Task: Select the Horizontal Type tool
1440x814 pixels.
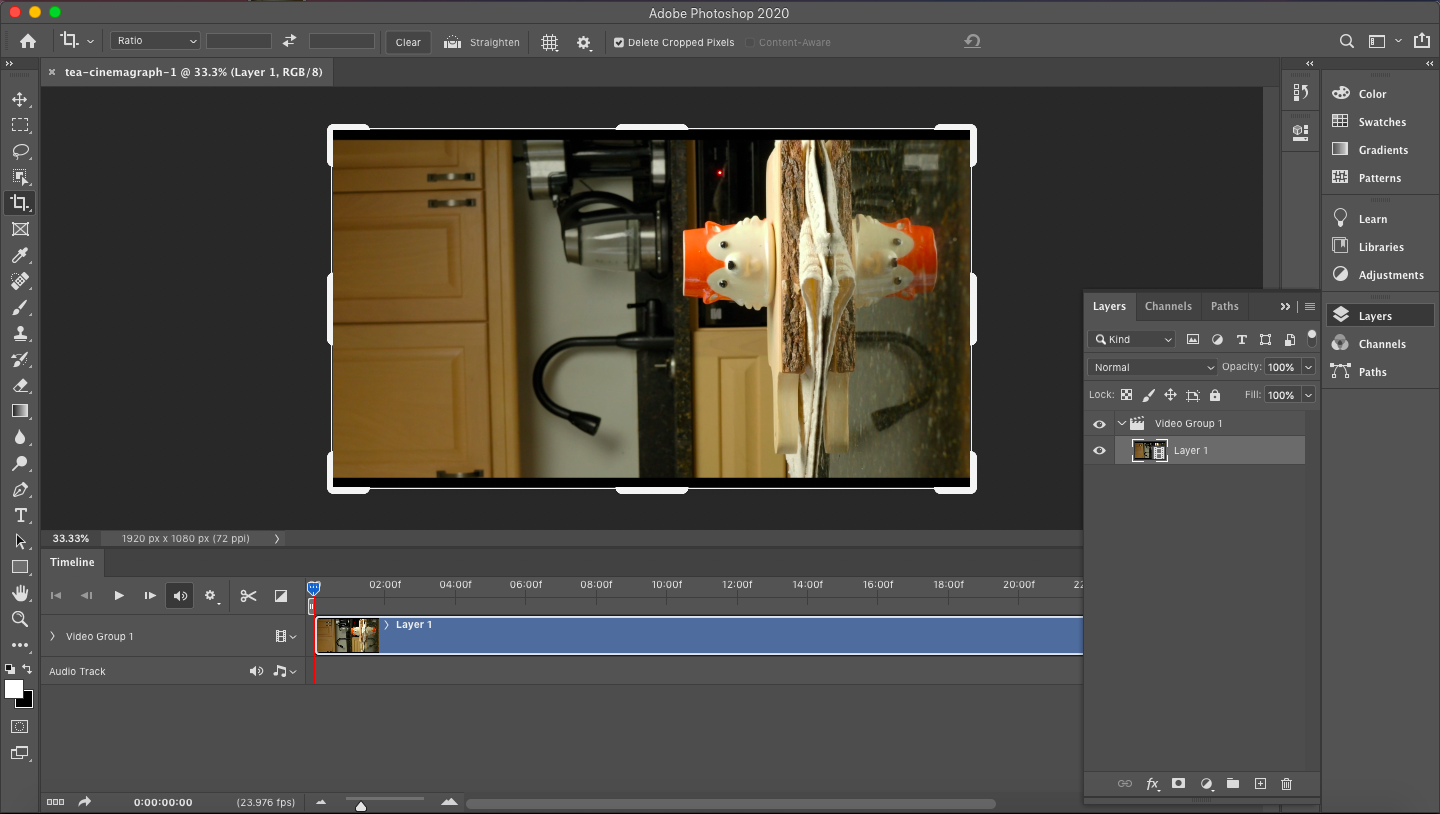Action: 20,516
